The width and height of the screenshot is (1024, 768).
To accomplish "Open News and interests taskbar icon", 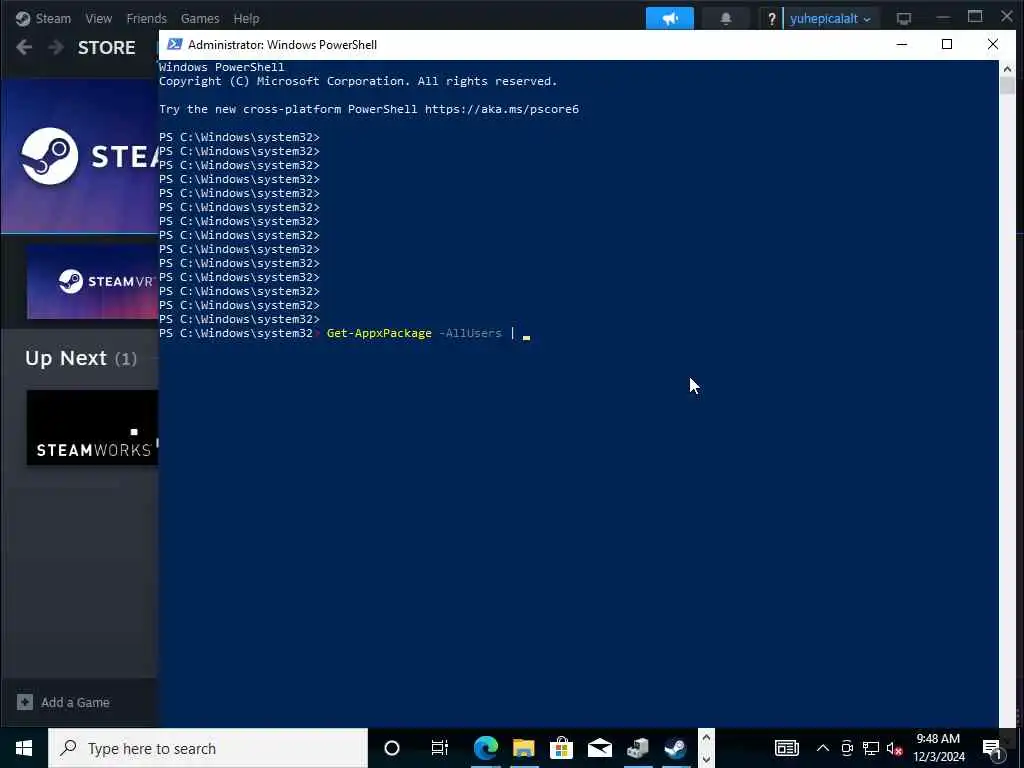I will click(786, 748).
